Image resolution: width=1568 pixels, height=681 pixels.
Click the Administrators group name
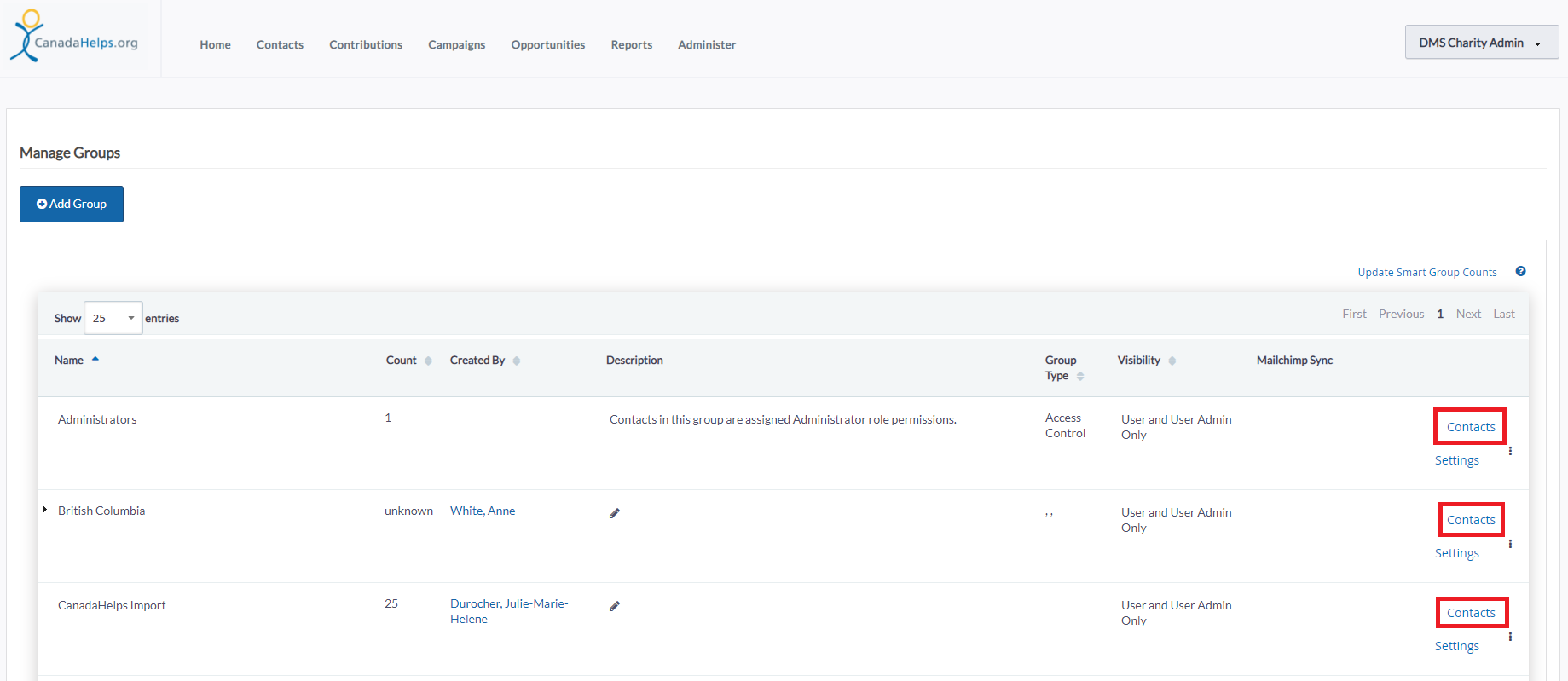click(x=97, y=419)
